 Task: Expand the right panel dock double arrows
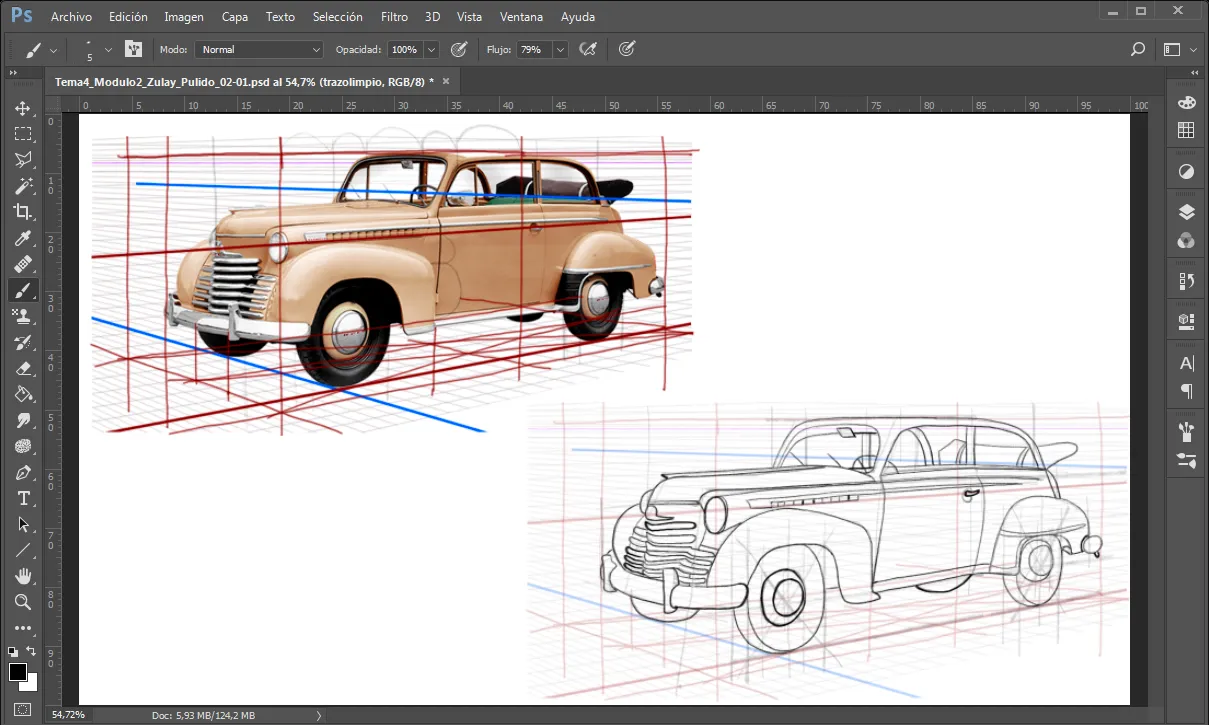tap(1195, 73)
